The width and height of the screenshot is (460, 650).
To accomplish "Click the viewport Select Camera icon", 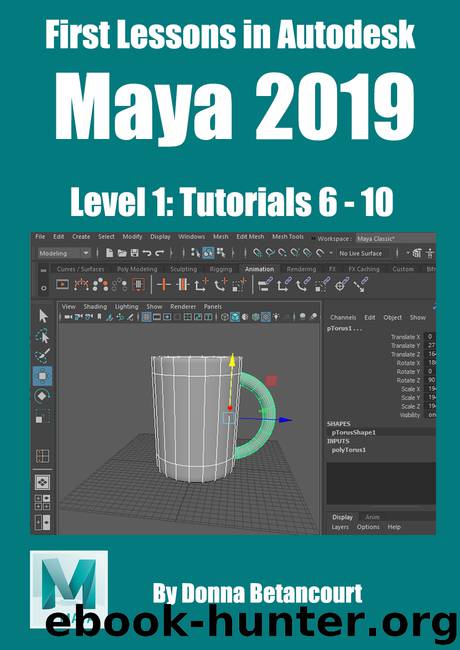I will tap(68, 317).
